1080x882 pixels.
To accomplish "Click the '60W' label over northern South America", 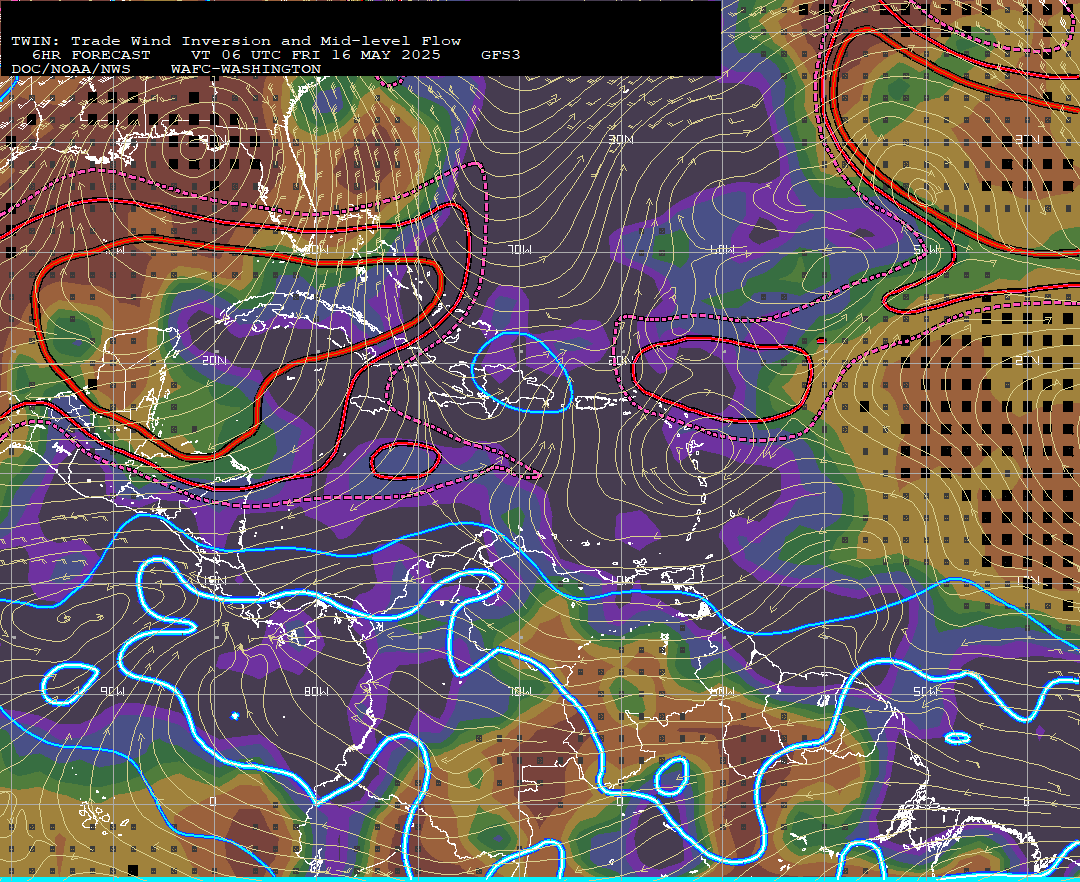I will click(723, 691).
